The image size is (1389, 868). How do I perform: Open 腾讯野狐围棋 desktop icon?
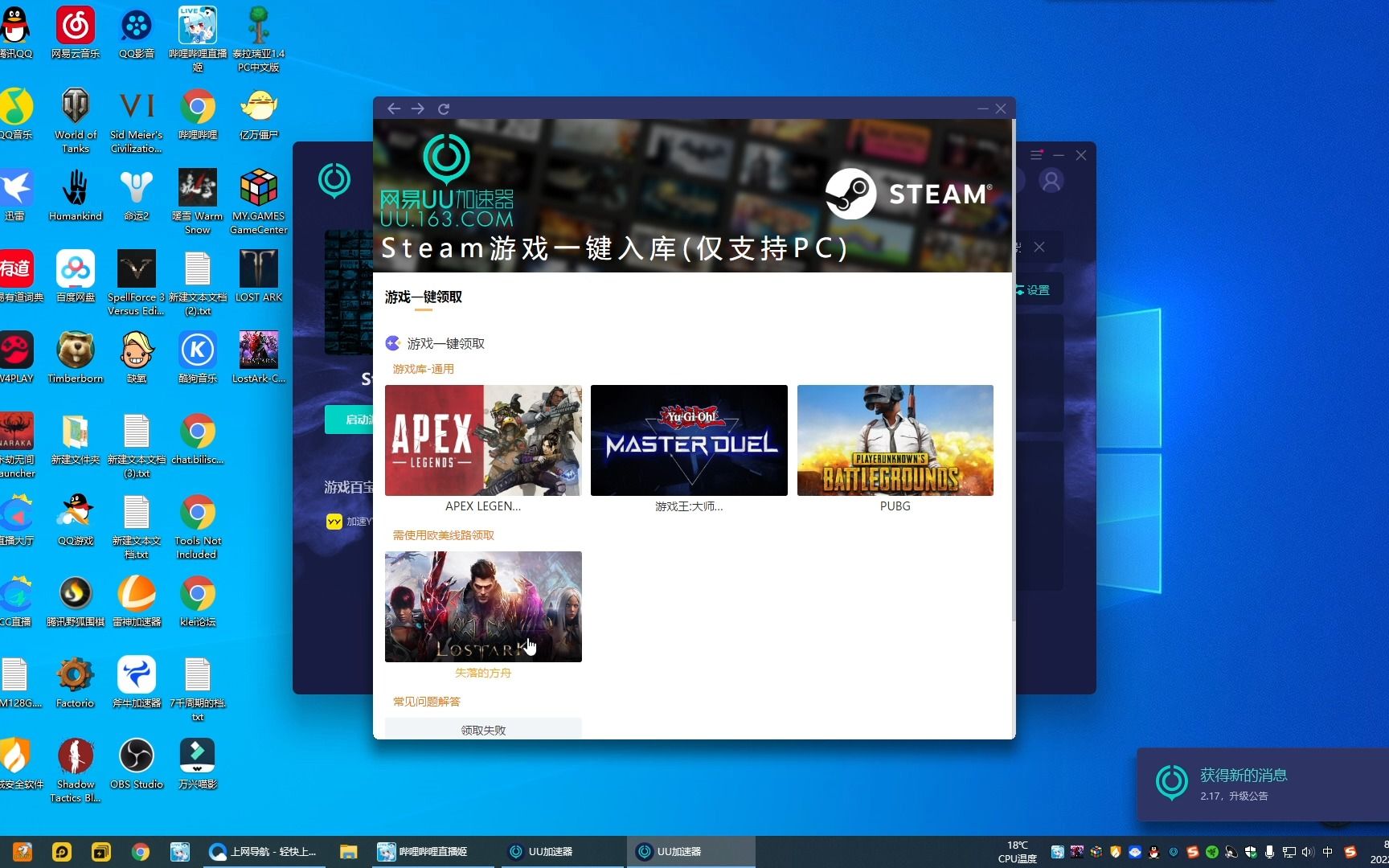pyautogui.click(x=76, y=602)
